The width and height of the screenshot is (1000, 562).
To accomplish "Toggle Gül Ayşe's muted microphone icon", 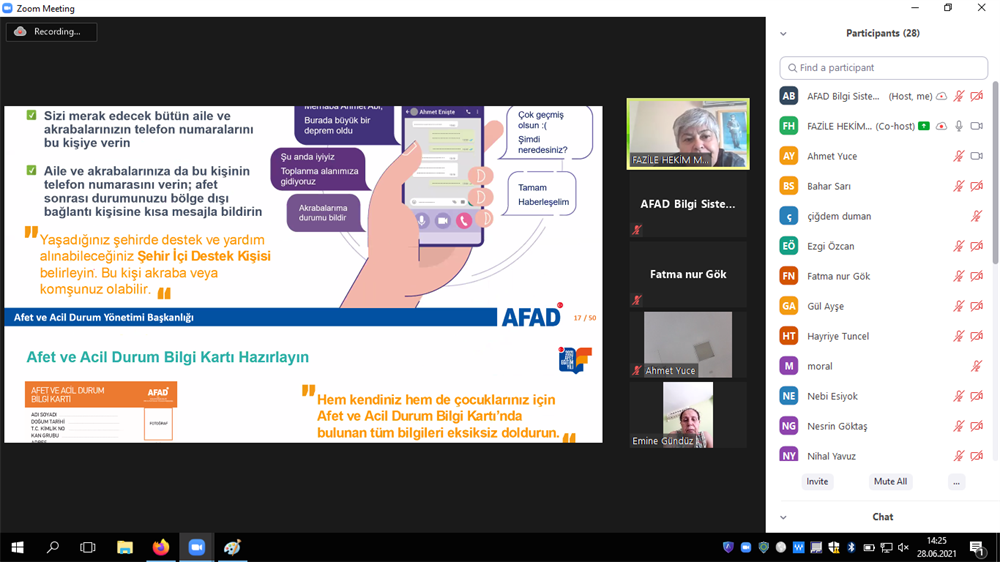I will [x=959, y=306].
